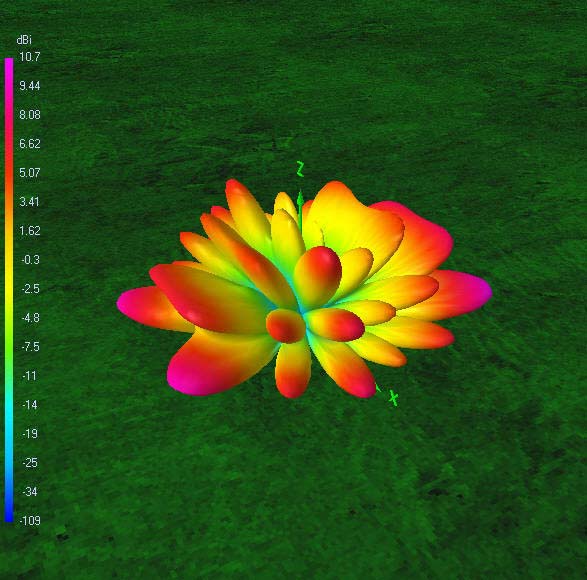Select the -34 scale label

pyautogui.click(x=30, y=491)
